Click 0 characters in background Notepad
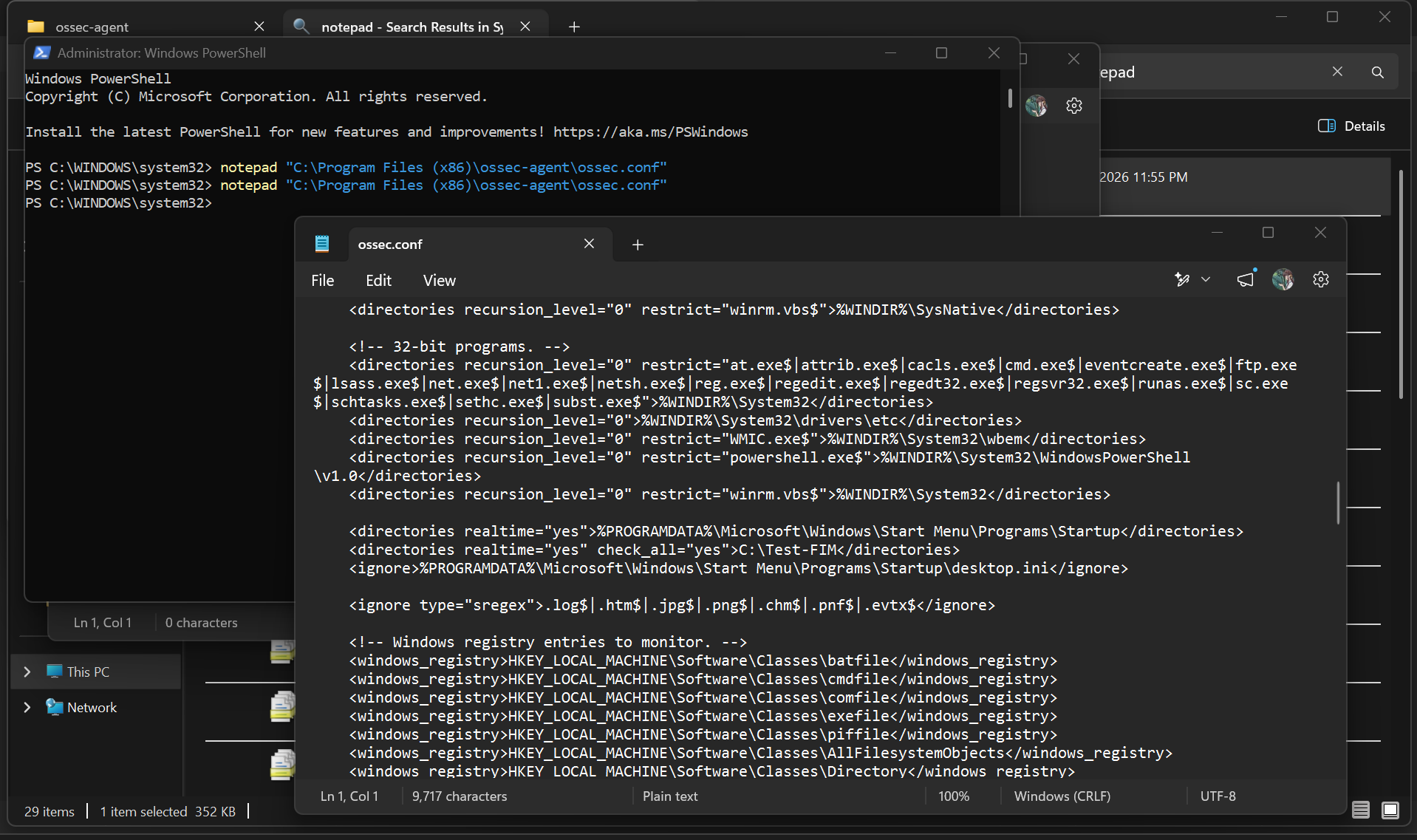 [202, 623]
